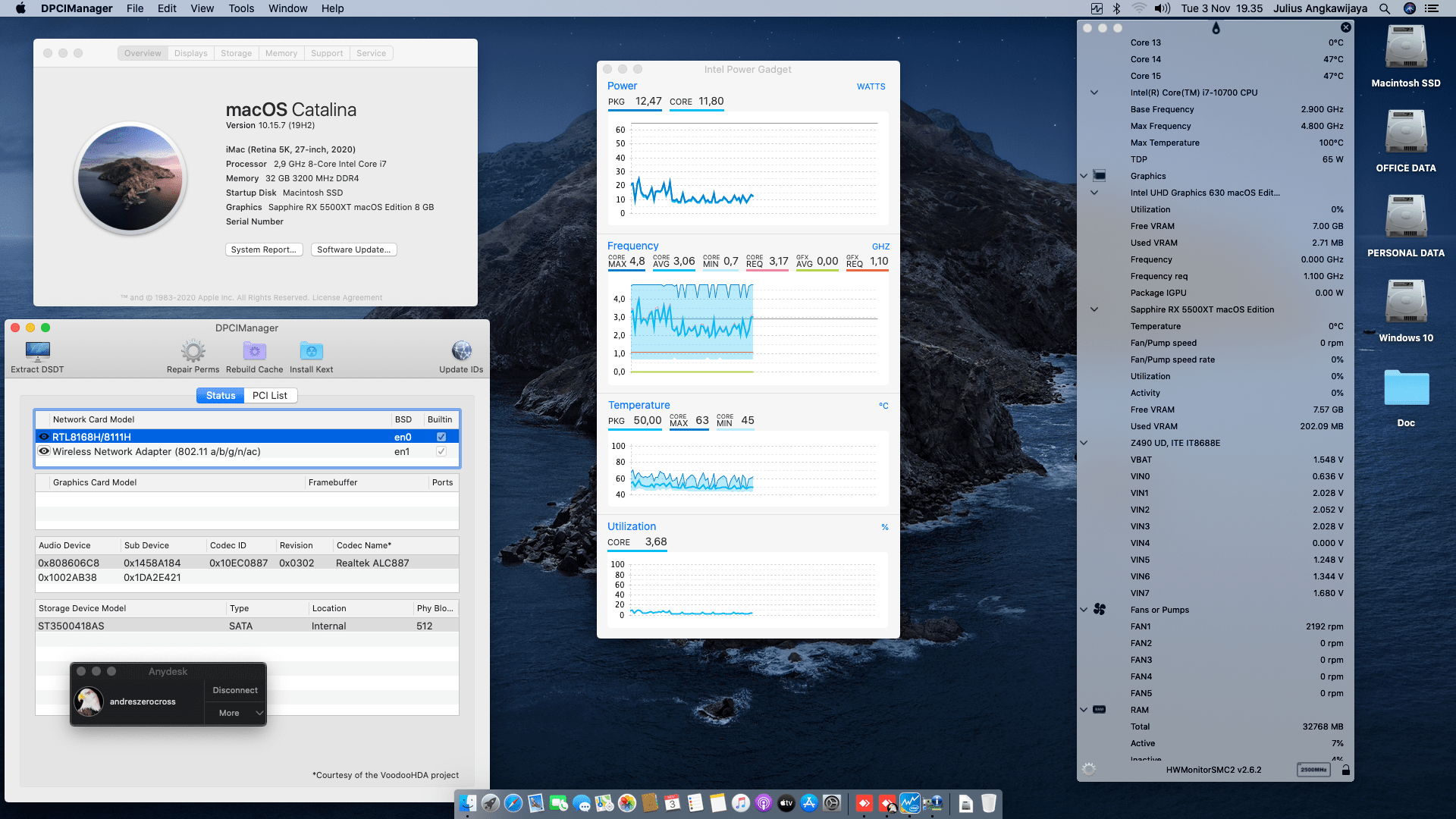Click eye icon beside Wireless Network Adapter

[44, 451]
